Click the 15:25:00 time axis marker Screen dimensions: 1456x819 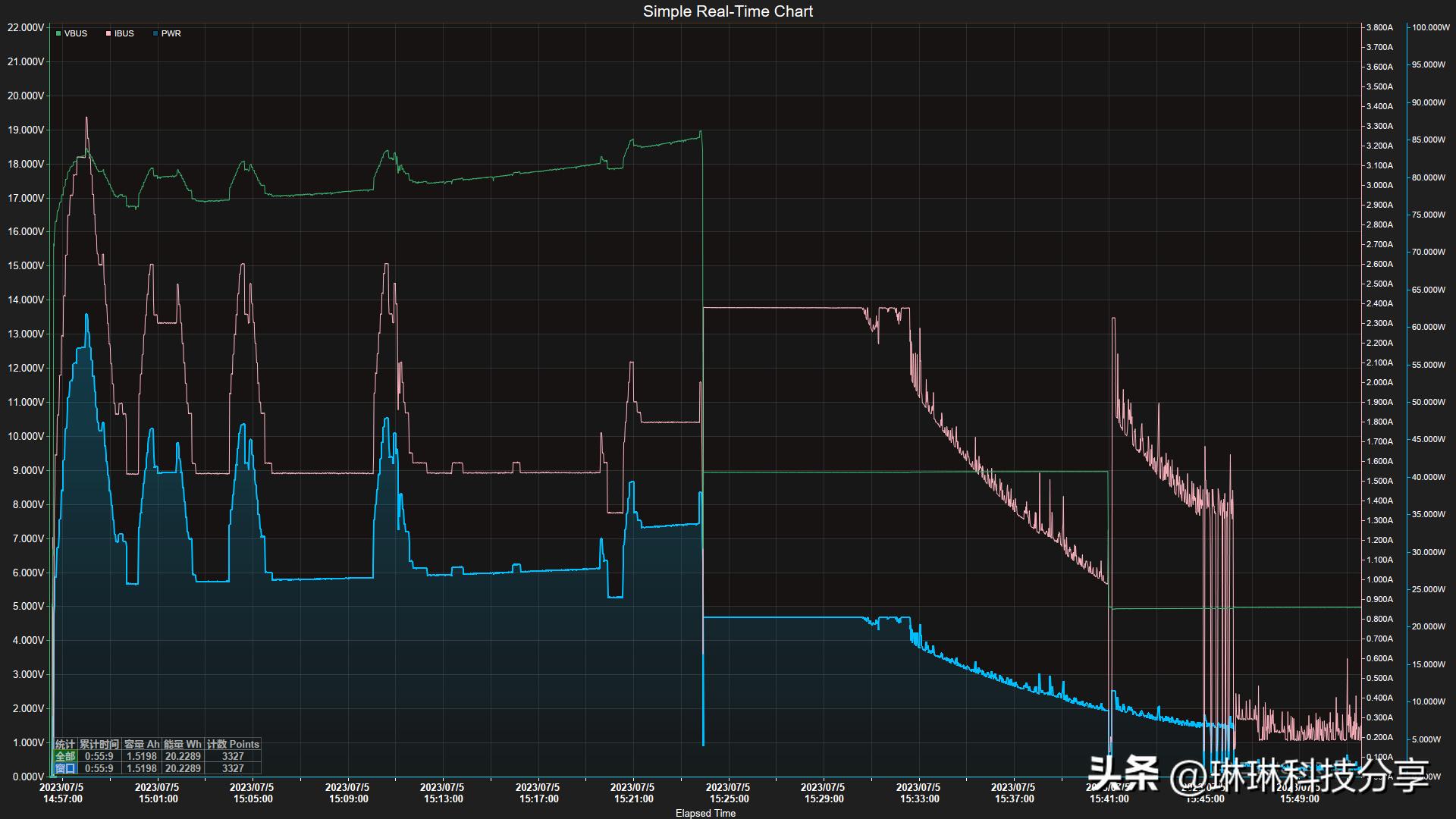pyautogui.click(x=729, y=793)
